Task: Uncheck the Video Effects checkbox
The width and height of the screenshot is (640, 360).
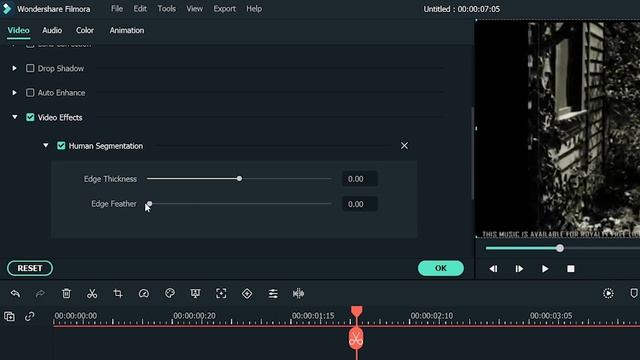Action: (x=30, y=117)
